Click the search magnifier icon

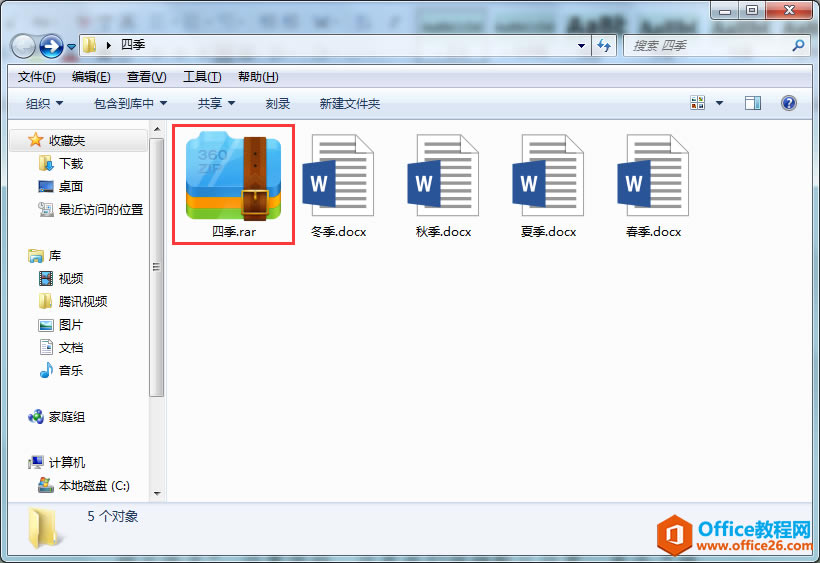coord(798,46)
